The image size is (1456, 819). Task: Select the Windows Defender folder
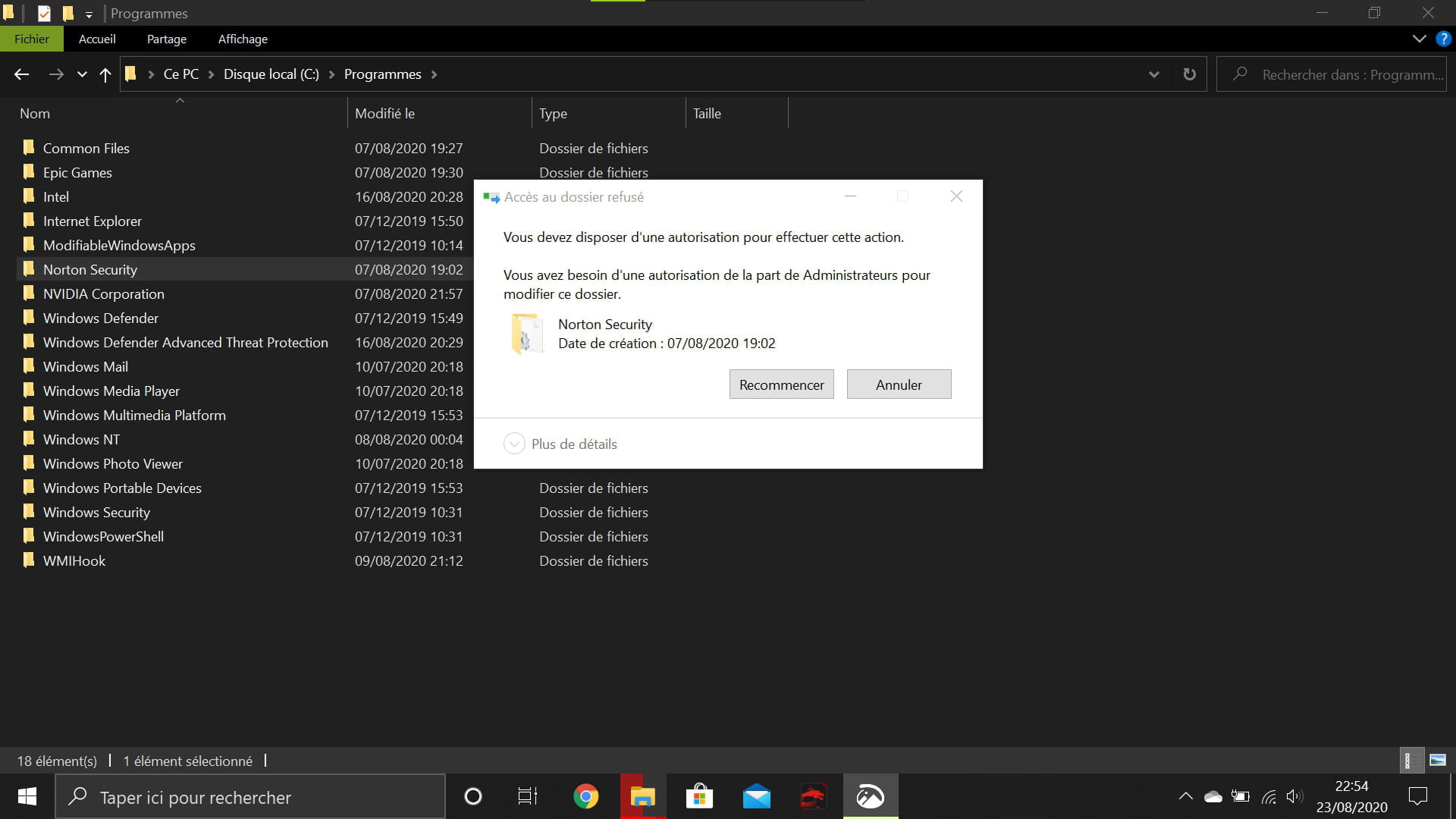100,318
